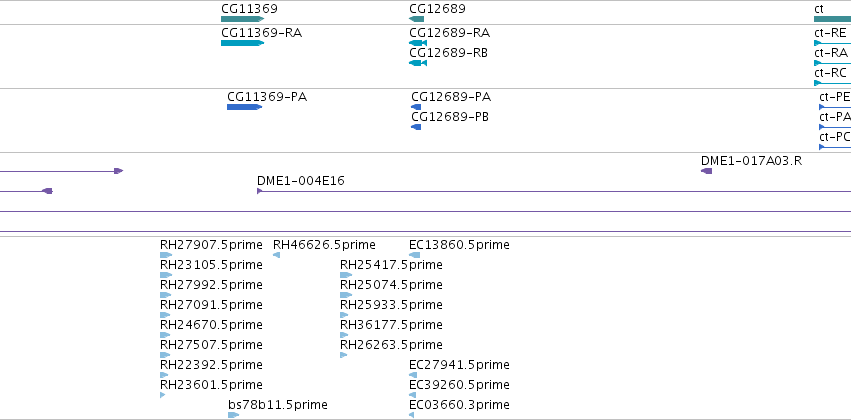The image size is (851, 420).
Task: Click the bs78b11.5prime EST arrow
Action: click(233, 415)
